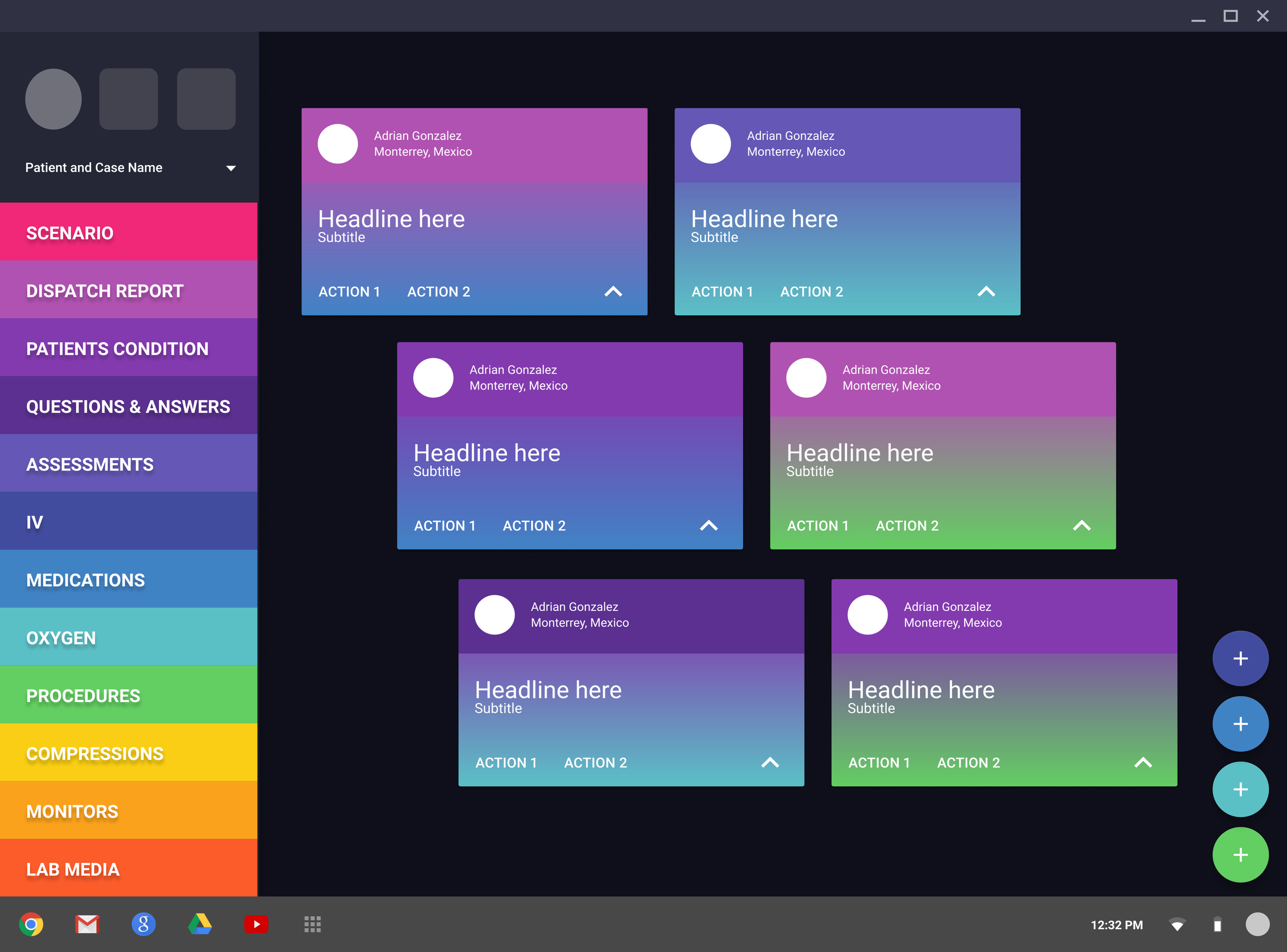Open the Patient and Case Name dropdown

(x=230, y=168)
